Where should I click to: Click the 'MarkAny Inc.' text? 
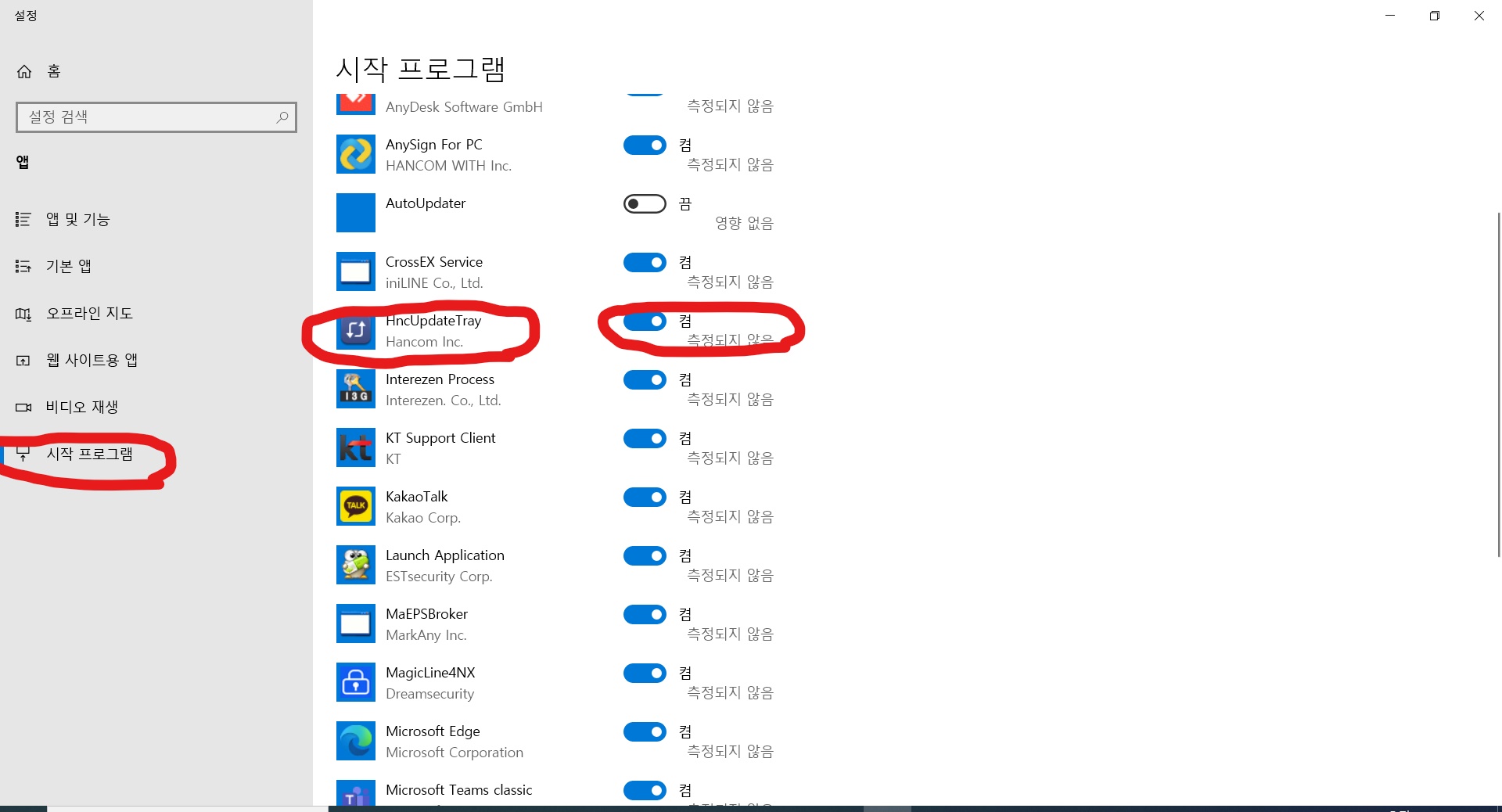click(426, 635)
